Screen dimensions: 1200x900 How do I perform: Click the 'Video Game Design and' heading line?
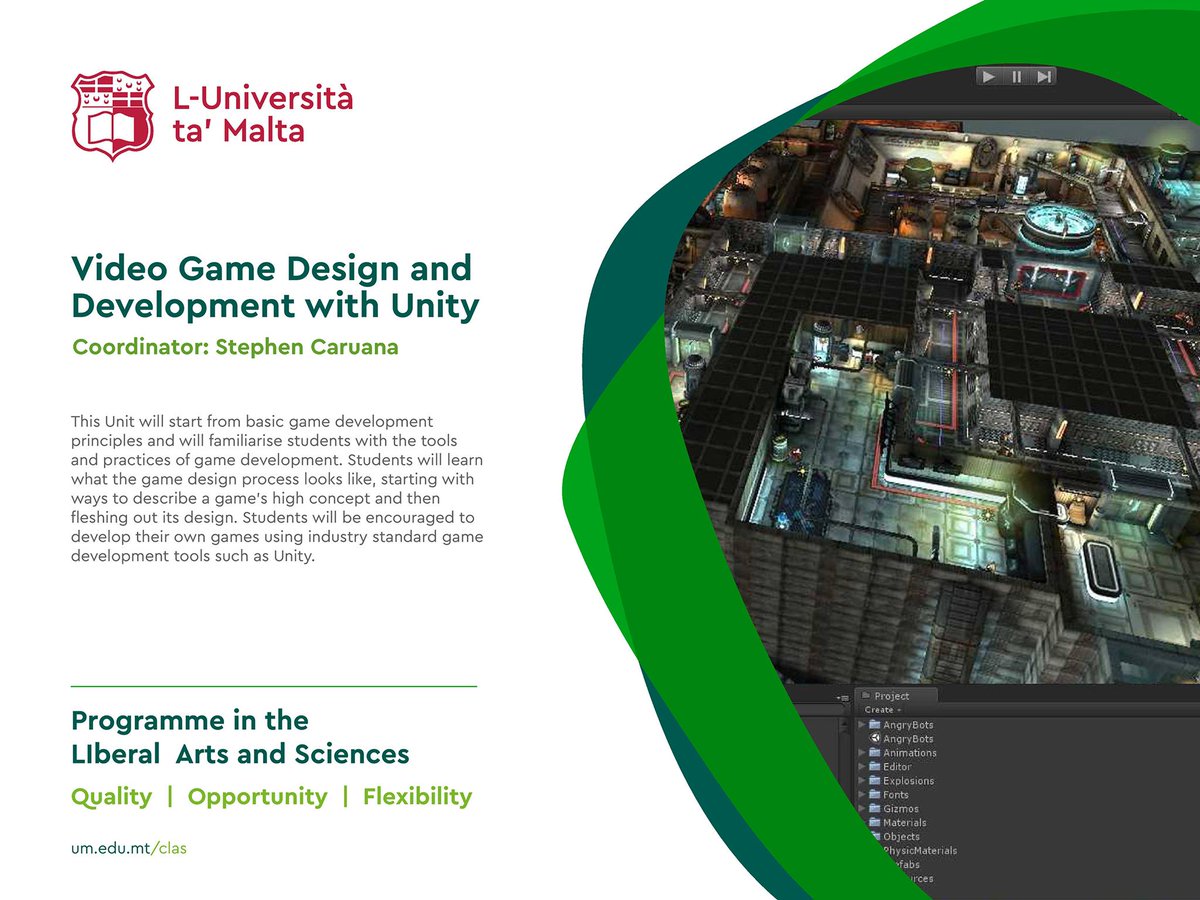point(271,269)
